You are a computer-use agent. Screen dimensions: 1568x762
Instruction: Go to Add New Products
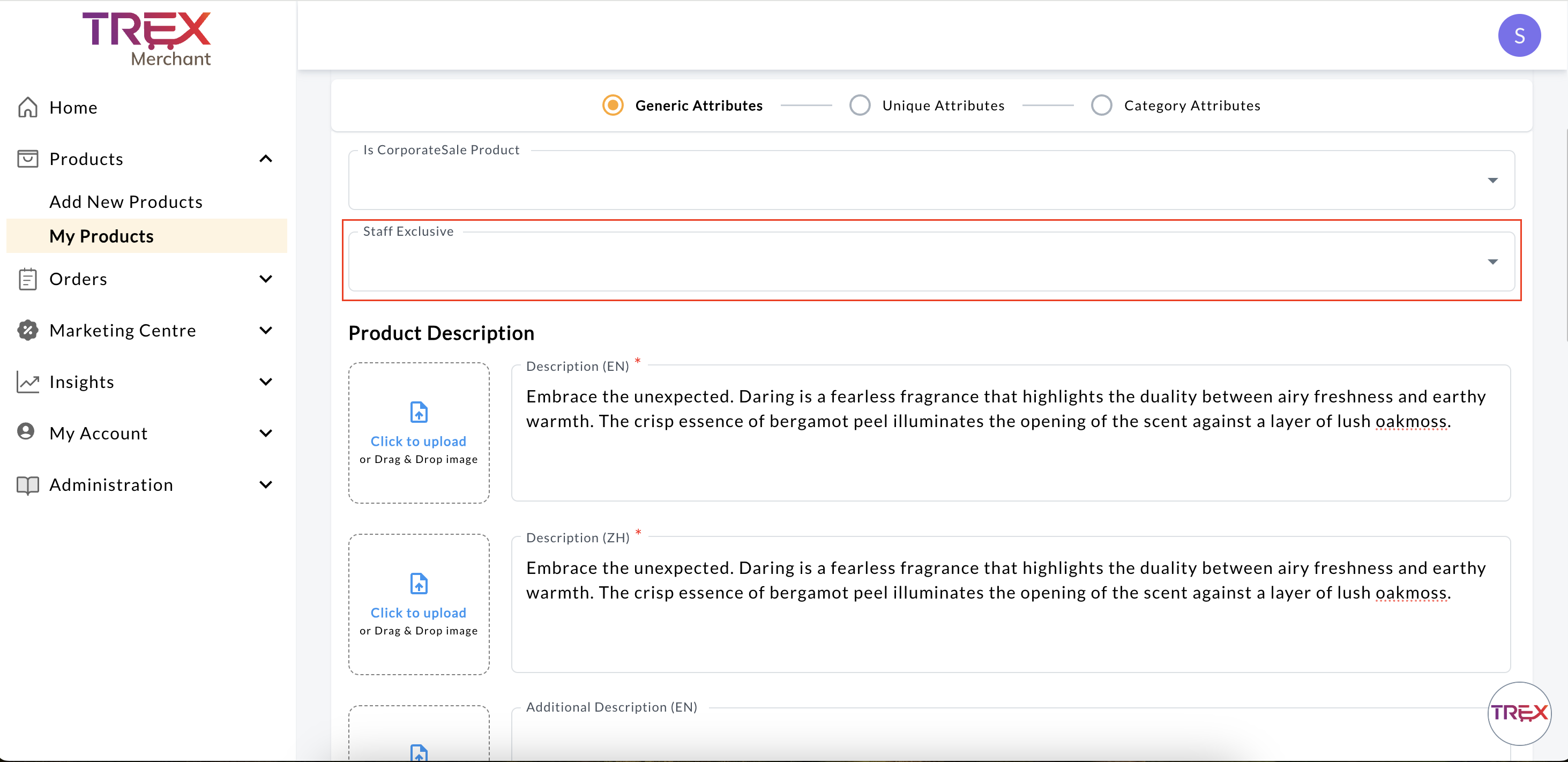coord(126,201)
